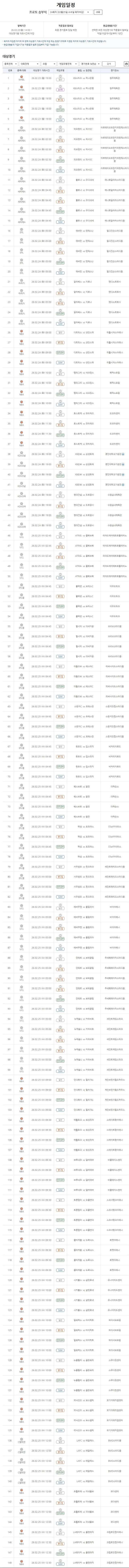Image resolution: width=129 pixels, height=1568 pixels.
Task: Click the print icon above the table
Action: [x=126, y=63]
